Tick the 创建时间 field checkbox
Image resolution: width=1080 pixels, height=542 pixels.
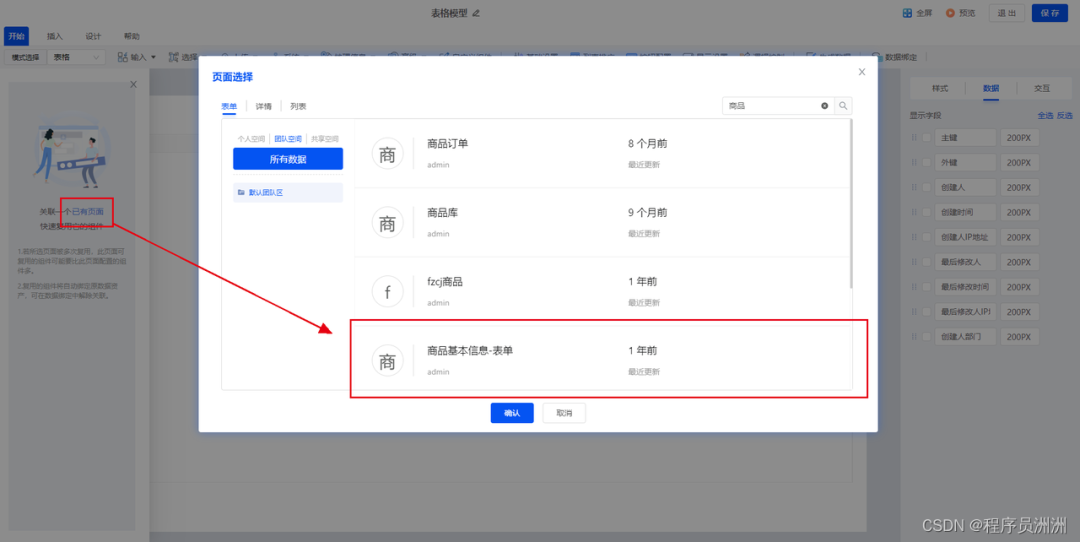coord(926,212)
